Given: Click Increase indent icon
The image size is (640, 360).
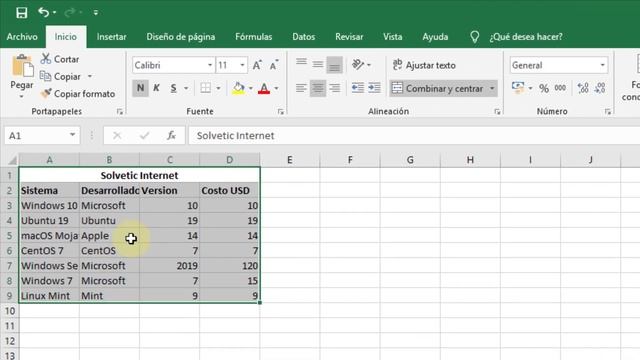Looking at the screenshot, I should [374, 88].
